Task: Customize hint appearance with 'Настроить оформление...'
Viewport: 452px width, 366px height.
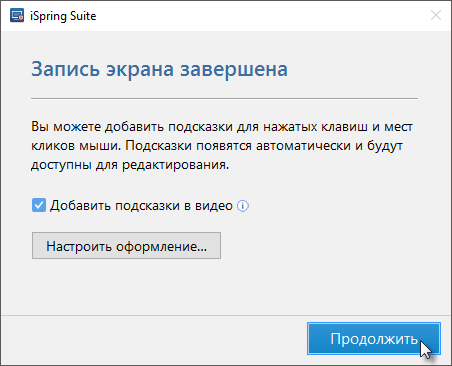Action: [x=126, y=246]
